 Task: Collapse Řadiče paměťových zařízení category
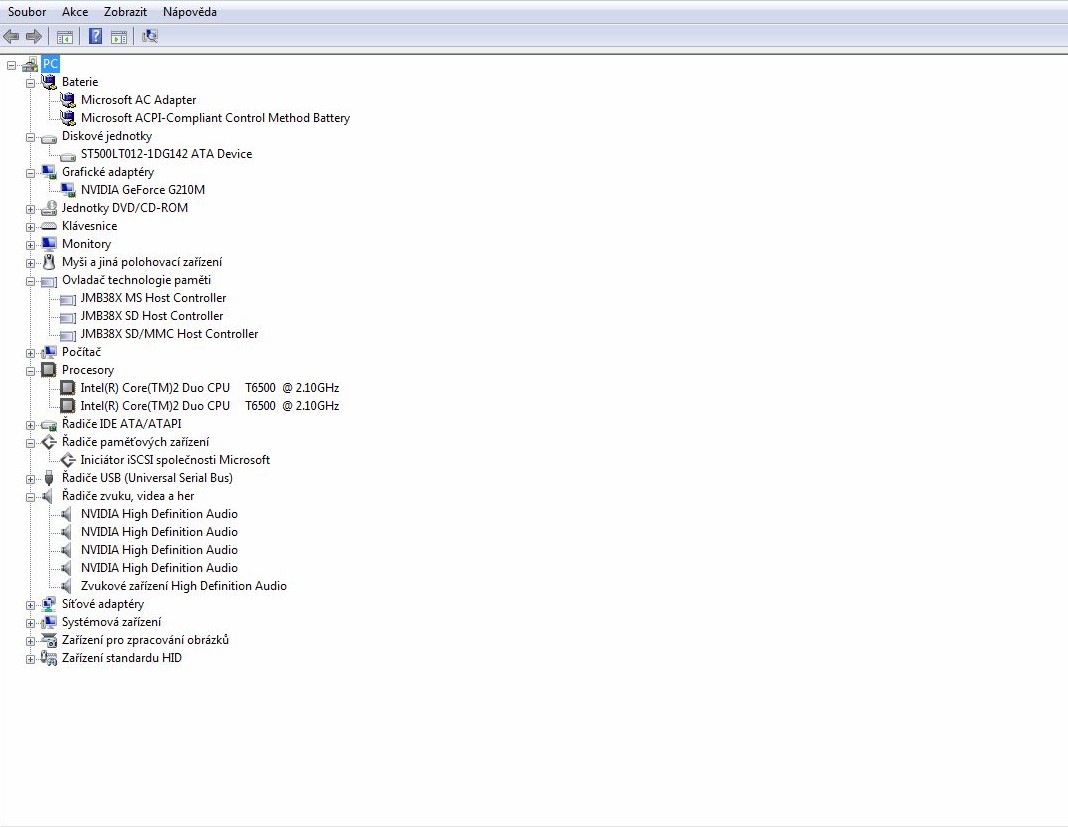[x=31, y=443]
